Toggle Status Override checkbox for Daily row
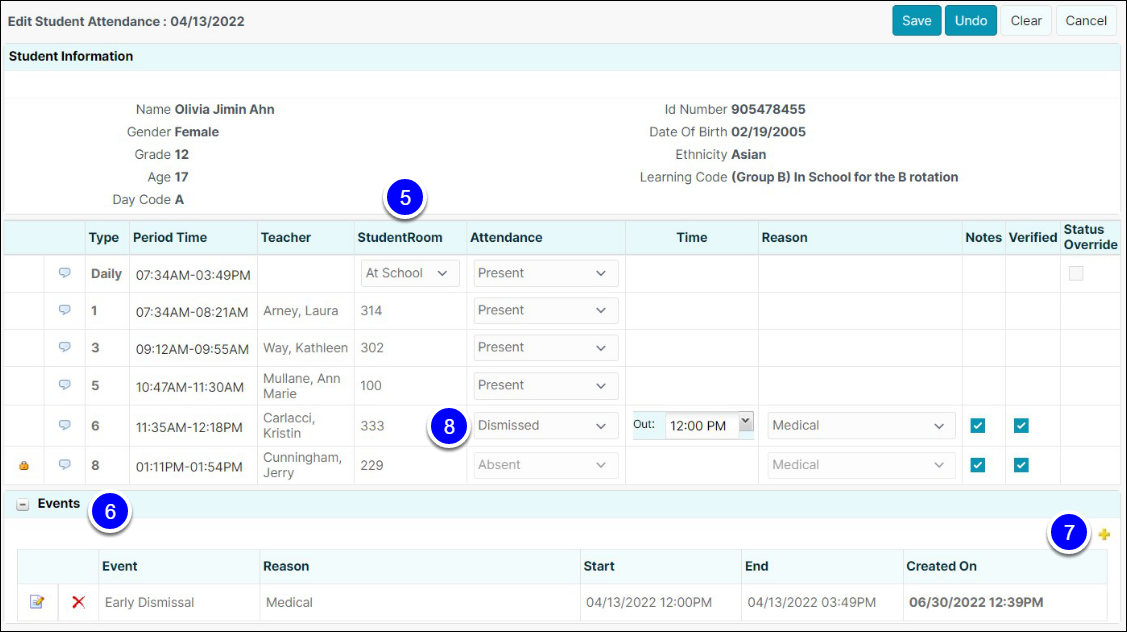Screen dimensions: 1127x632 (x=1076, y=273)
